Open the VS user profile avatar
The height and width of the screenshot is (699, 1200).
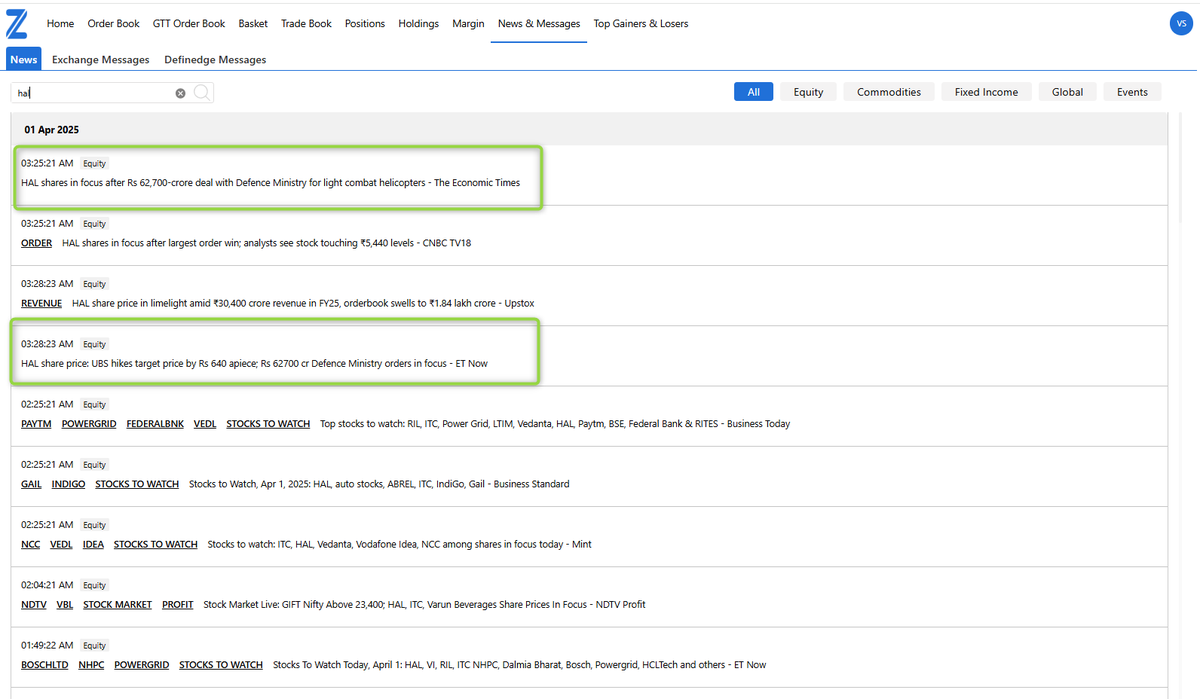pos(1180,24)
